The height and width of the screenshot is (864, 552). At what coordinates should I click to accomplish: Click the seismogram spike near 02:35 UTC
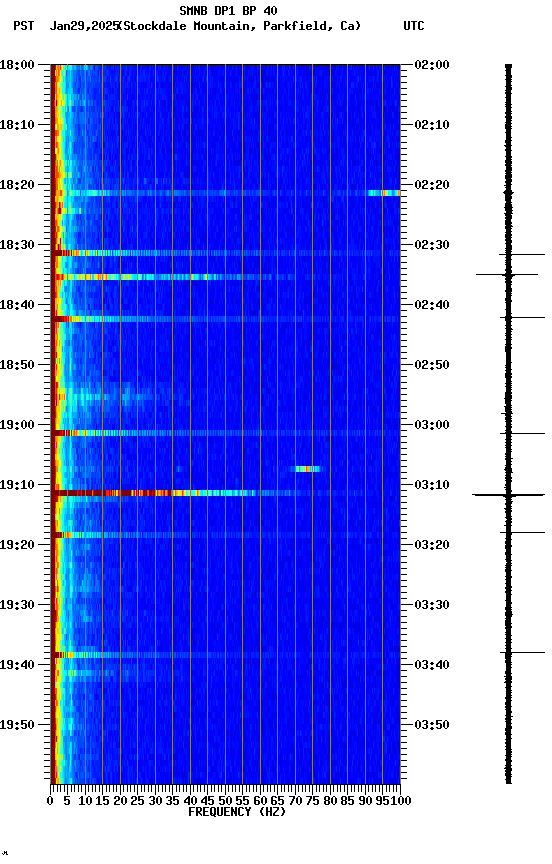click(x=507, y=274)
